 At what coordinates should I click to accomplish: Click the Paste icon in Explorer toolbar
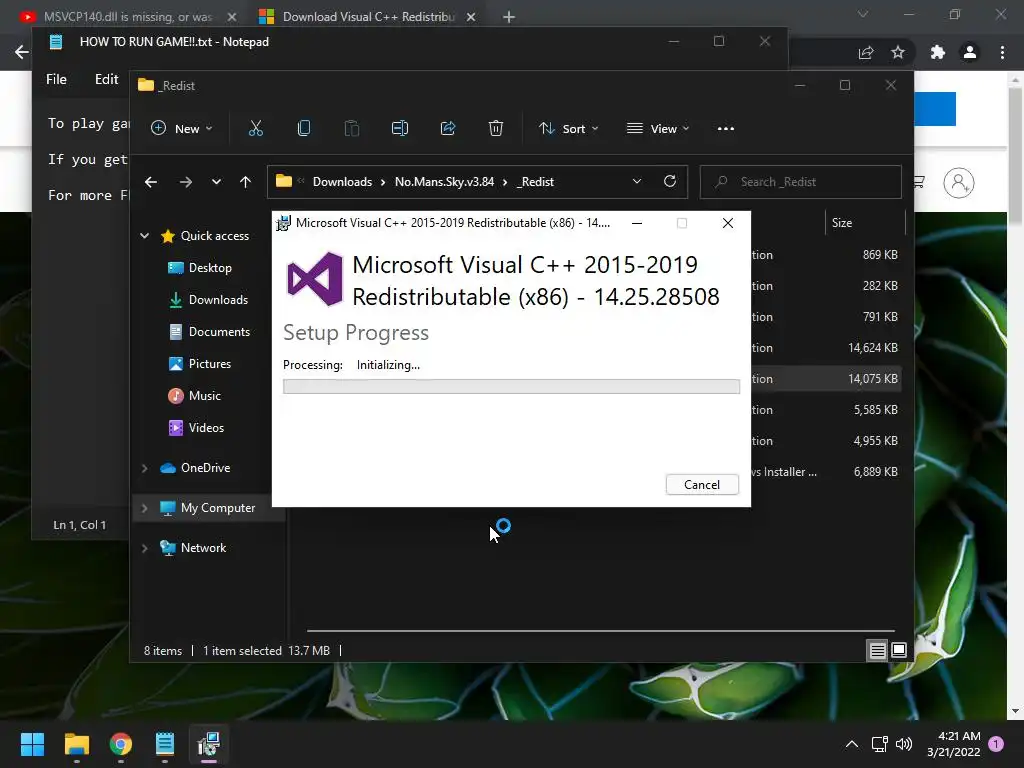coord(351,128)
